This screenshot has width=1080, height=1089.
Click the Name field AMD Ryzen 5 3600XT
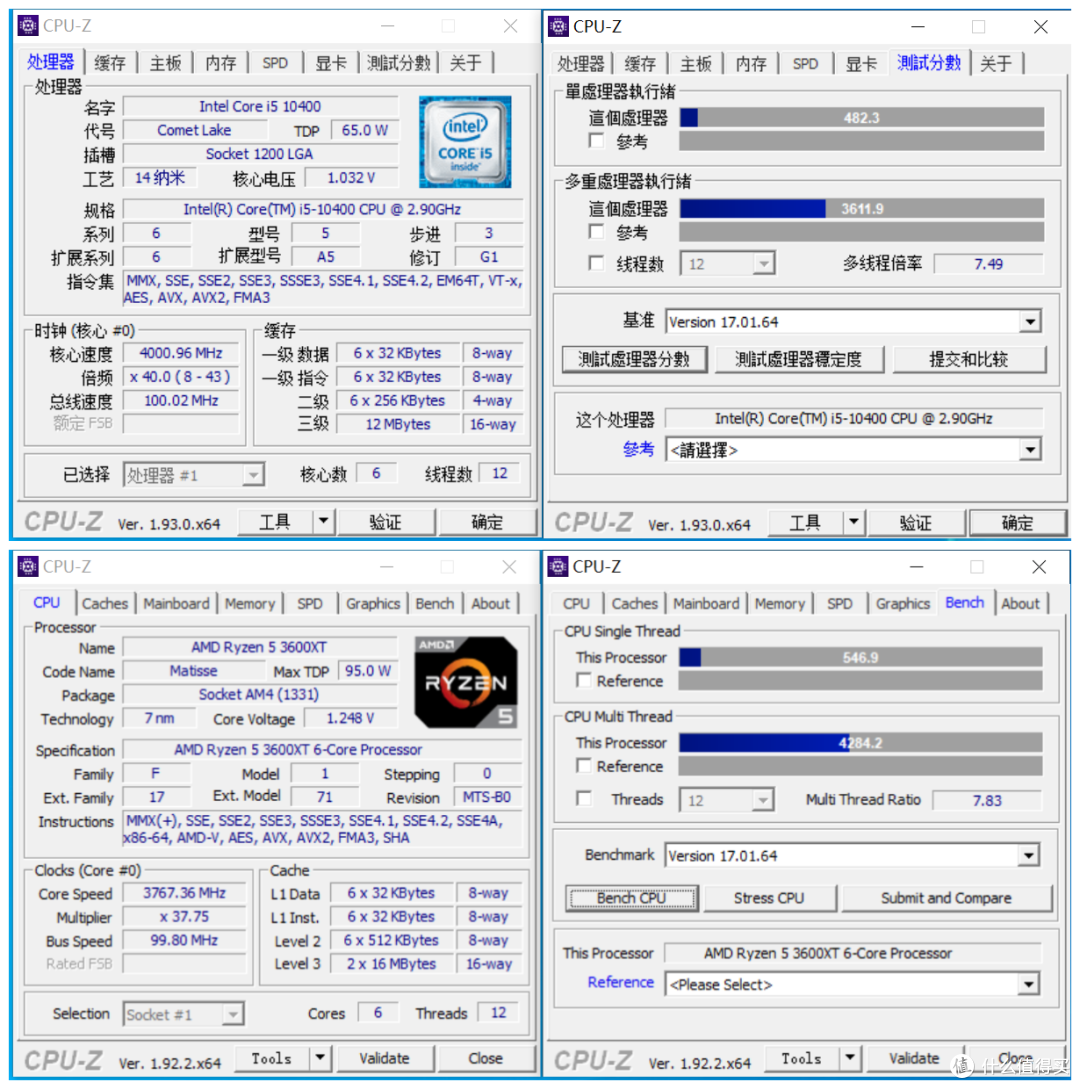coord(260,647)
